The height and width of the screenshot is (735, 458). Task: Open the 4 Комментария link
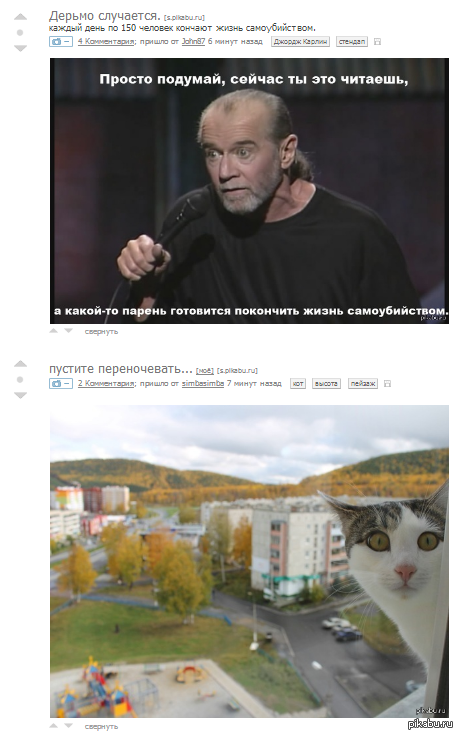point(106,42)
